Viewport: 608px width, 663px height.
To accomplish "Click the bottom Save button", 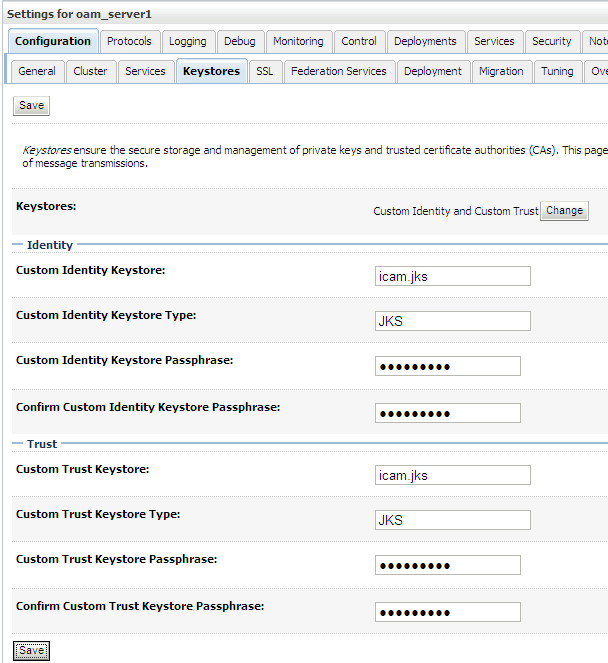I will [x=31, y=650].
